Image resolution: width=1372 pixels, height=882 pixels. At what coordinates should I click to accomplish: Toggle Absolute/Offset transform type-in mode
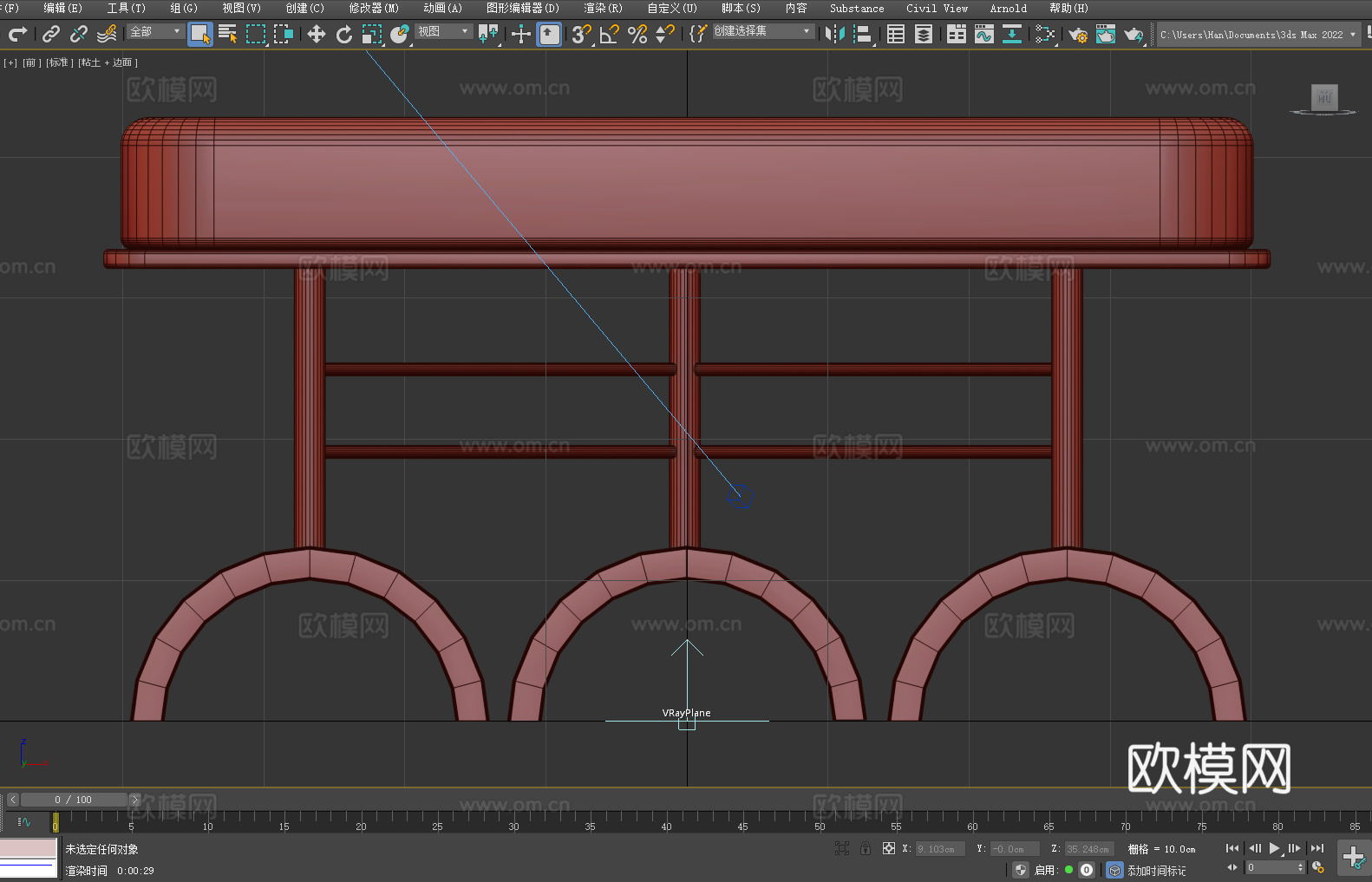tap(889, 848)
